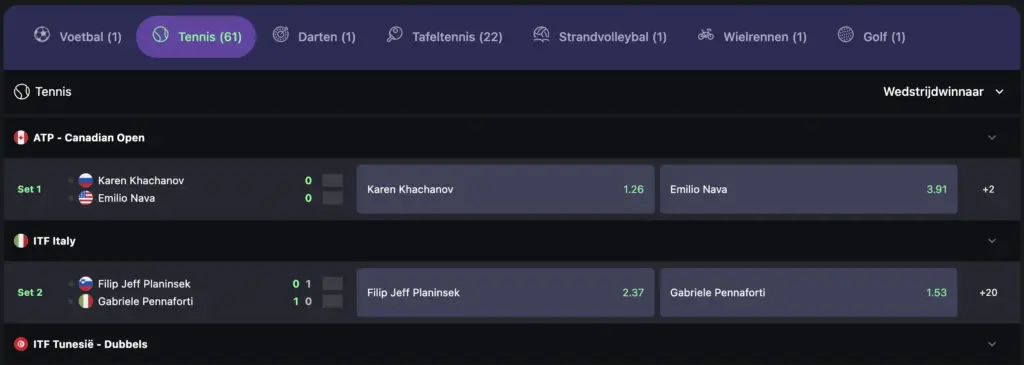Expand the ITF Tunesië - Dubbels chevron
The image size is (1024, 365).
(x=992, y=344)
